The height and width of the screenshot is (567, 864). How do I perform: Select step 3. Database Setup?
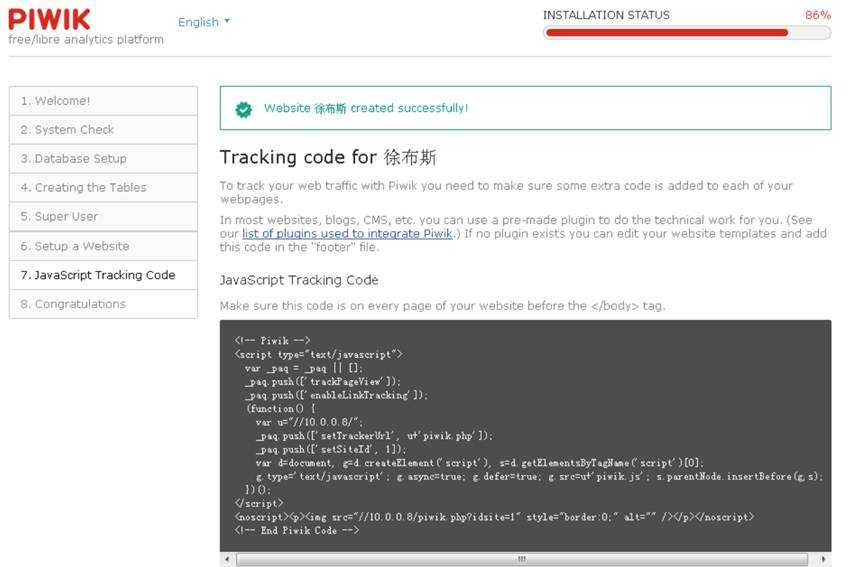point(103,159)
